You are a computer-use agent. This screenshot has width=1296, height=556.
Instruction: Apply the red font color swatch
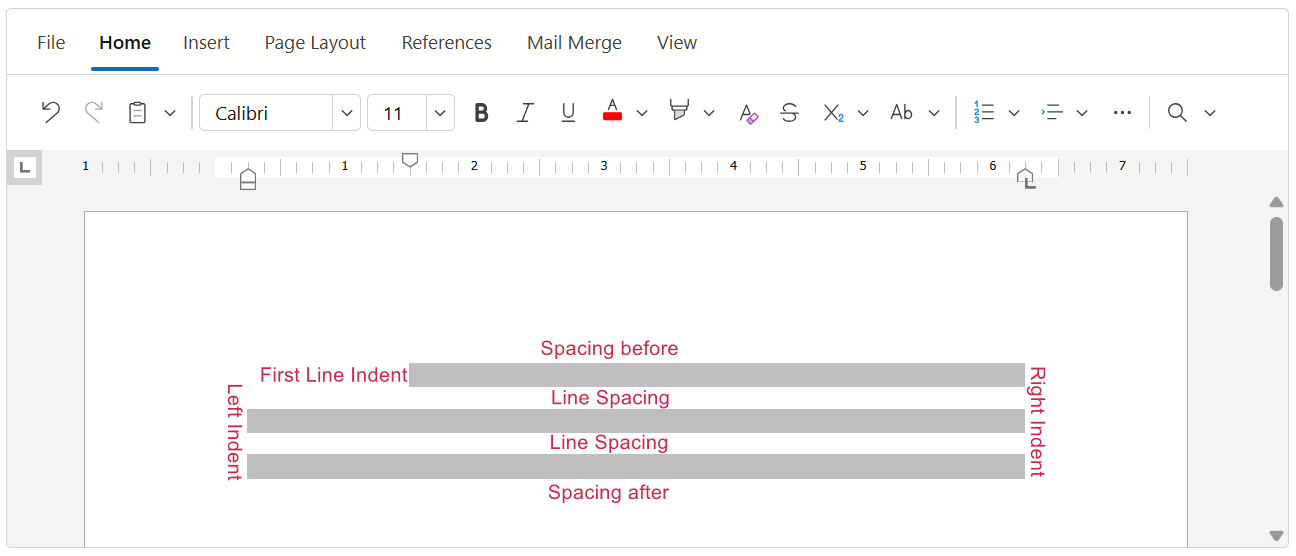coord(613,113)
